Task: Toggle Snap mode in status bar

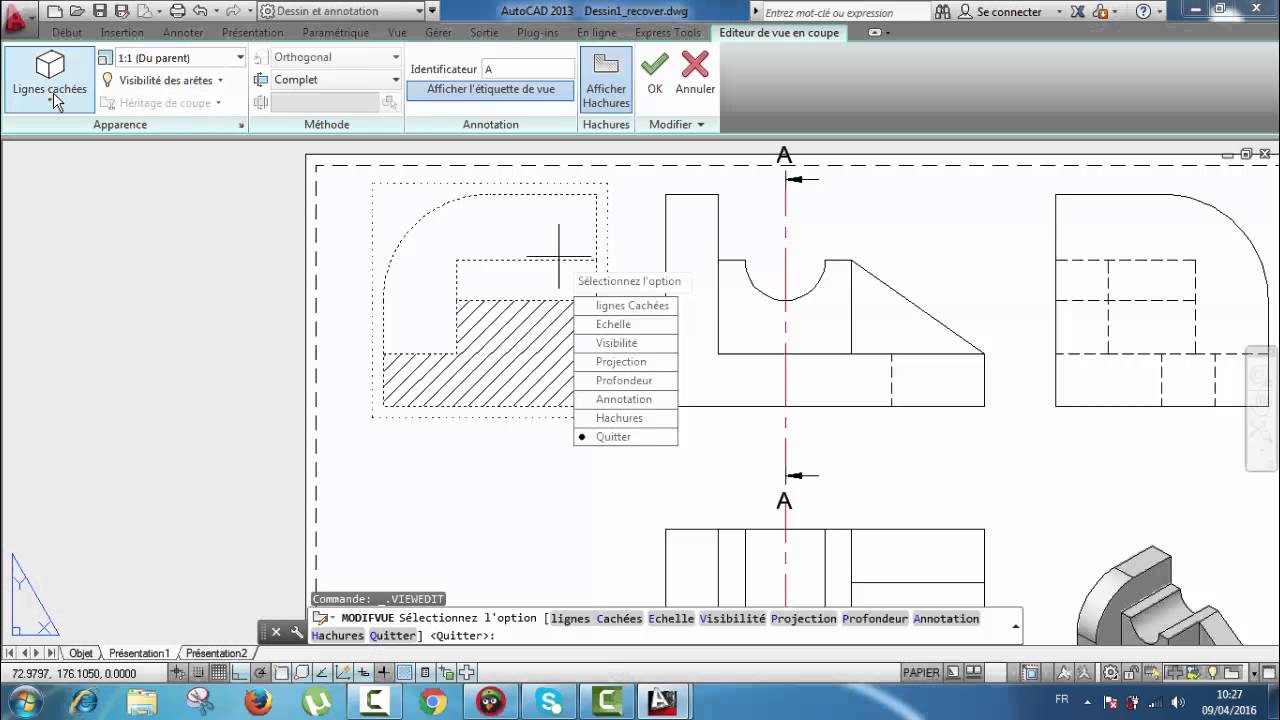Action: (x=198, y=673)
